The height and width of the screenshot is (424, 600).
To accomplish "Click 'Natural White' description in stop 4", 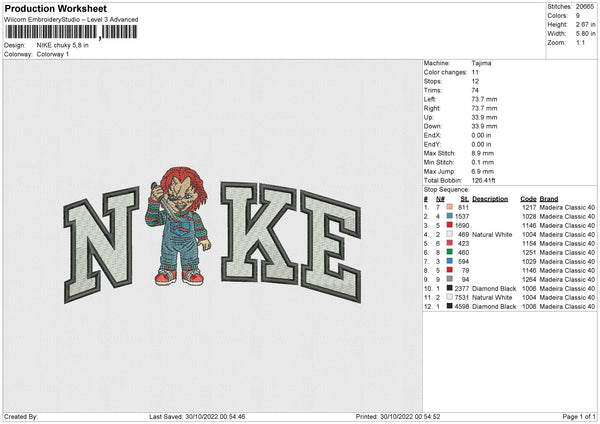I will tap(492, 235).
